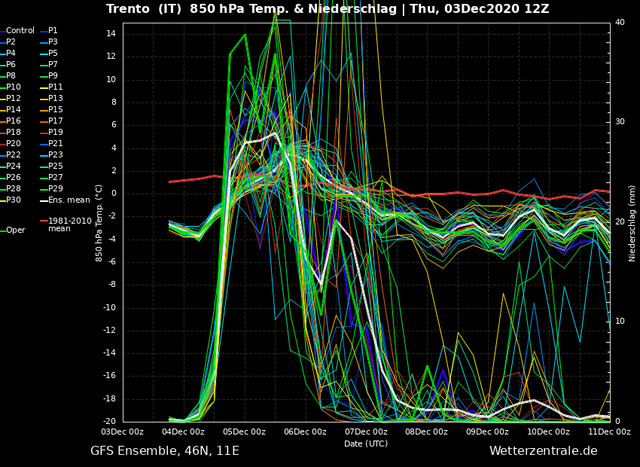Viewport: 640px width, 467px height.
Task: Choose the P7 legend entry
Action: click(49, 64)
